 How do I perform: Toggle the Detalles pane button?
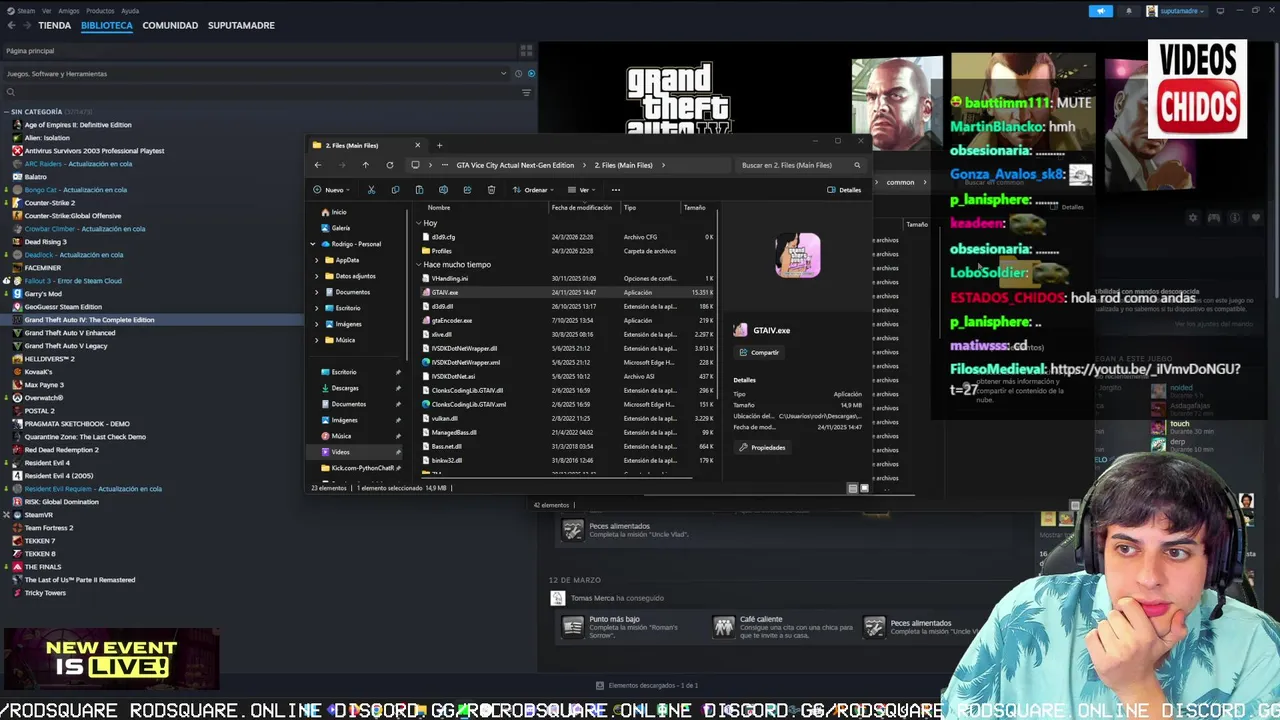point(844,190)
